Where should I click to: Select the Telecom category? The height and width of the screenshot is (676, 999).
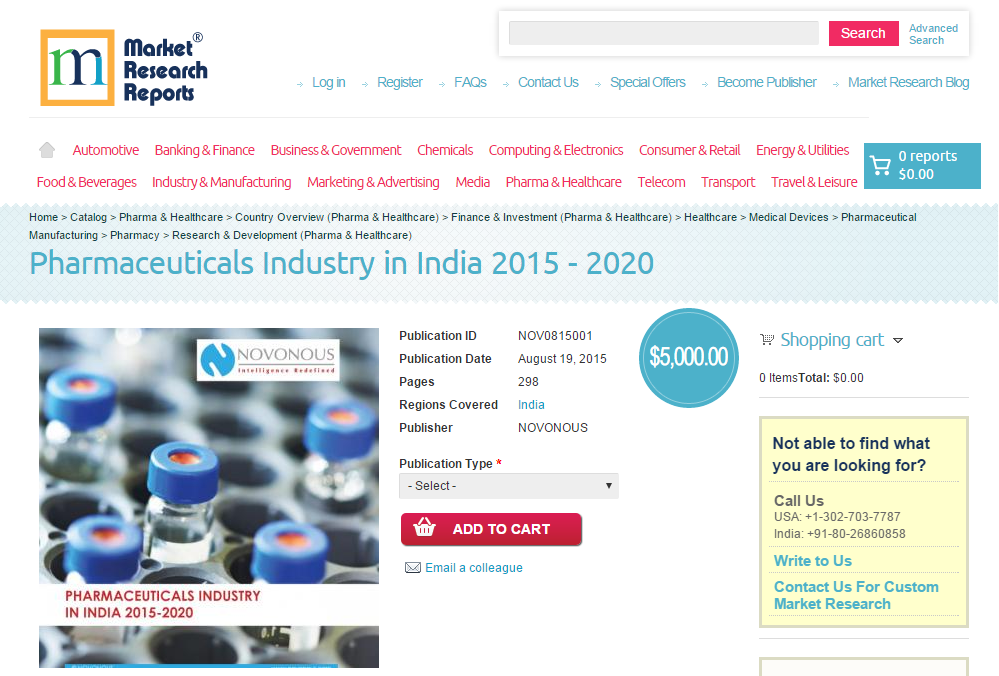(x=661, y=182)
